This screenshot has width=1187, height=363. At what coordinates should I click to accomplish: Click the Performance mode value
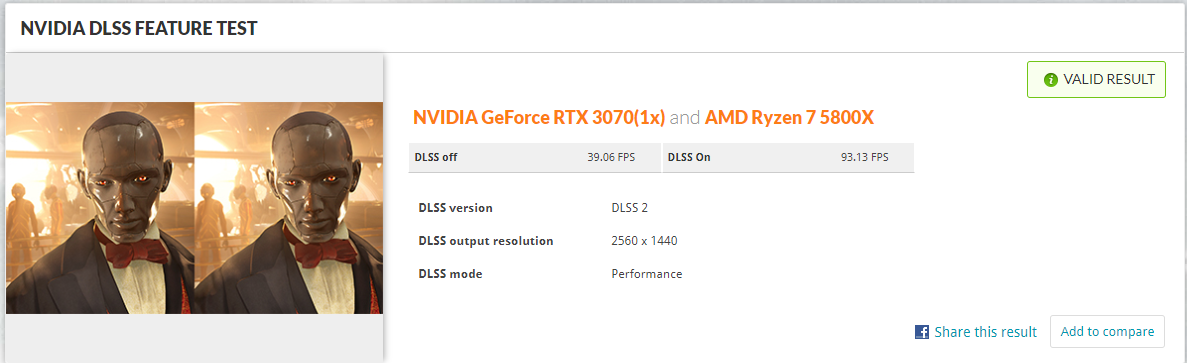646,274
